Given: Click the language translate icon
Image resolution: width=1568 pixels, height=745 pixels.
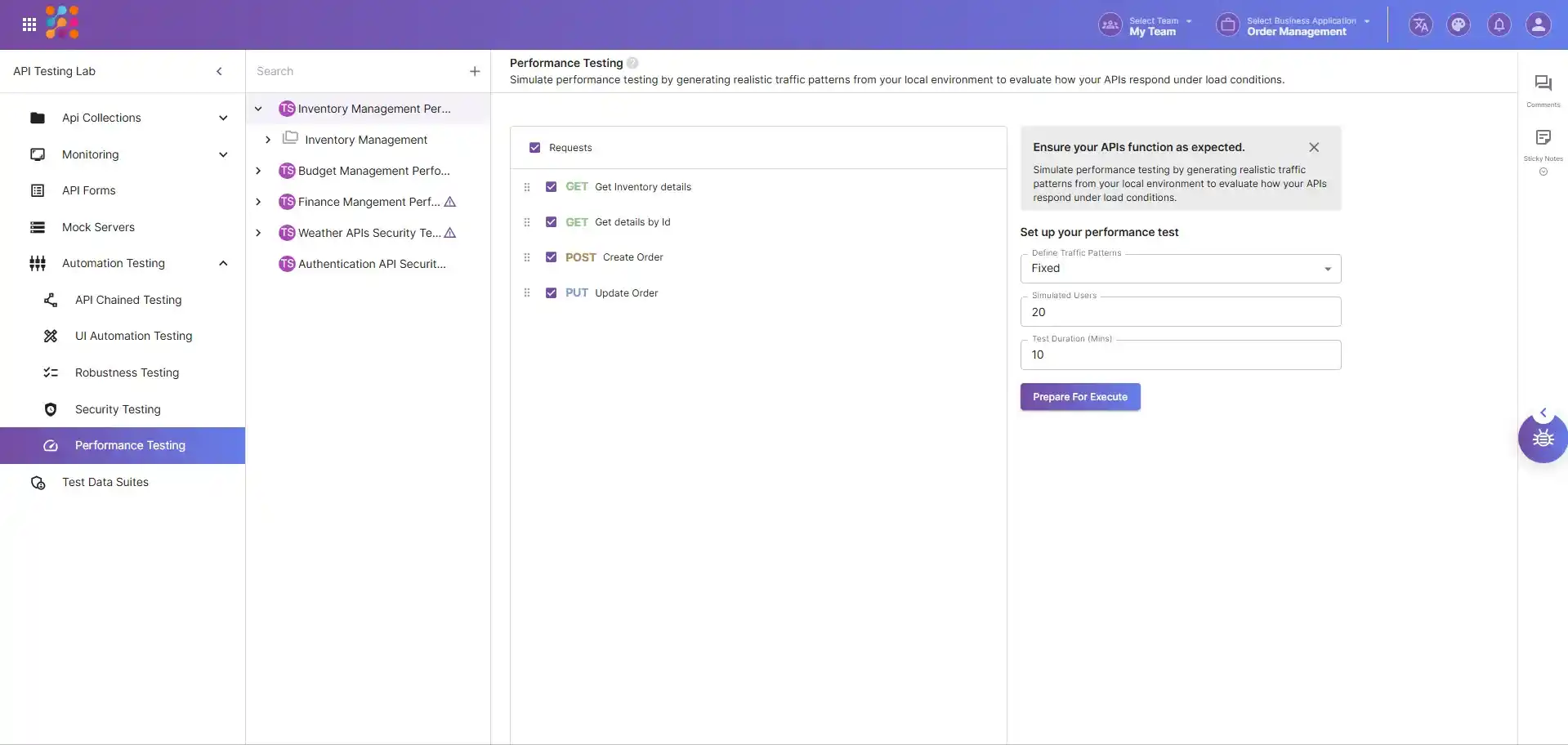Looking at the screenshot, I should click(1420, 25).
